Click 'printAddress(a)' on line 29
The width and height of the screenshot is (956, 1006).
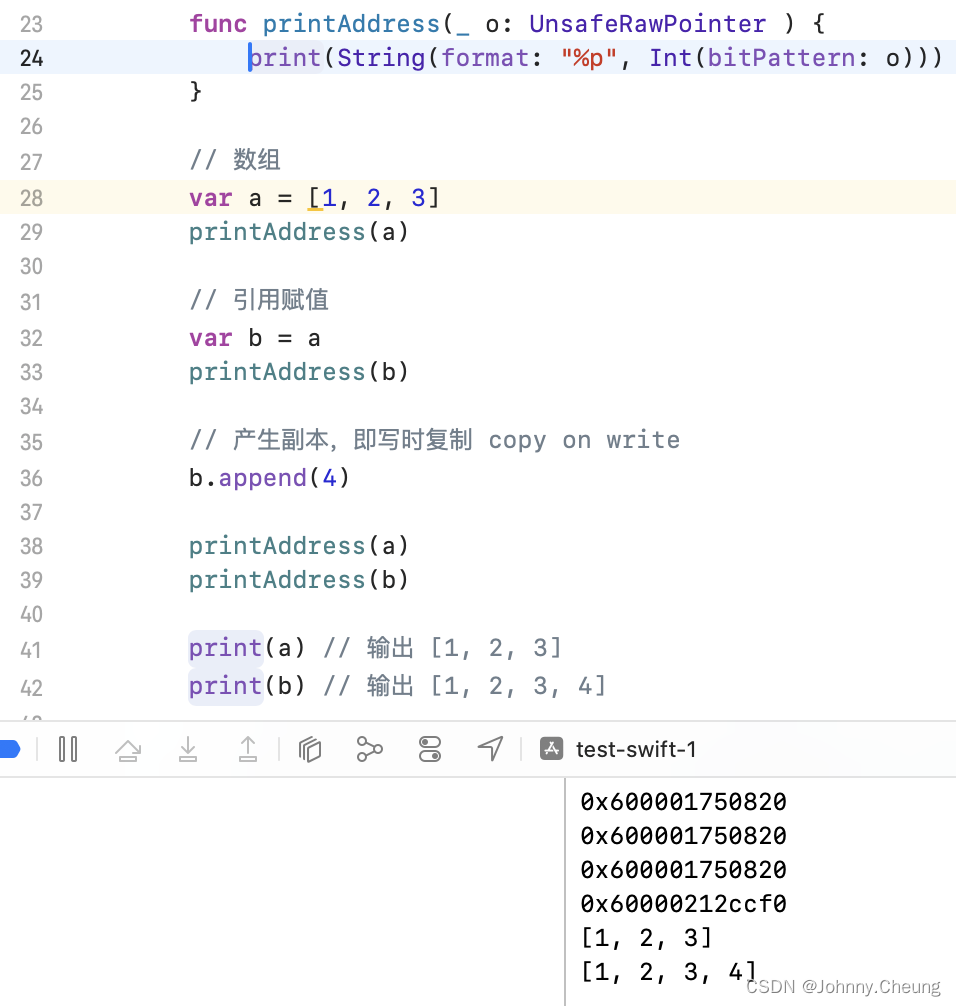point(298,232)
